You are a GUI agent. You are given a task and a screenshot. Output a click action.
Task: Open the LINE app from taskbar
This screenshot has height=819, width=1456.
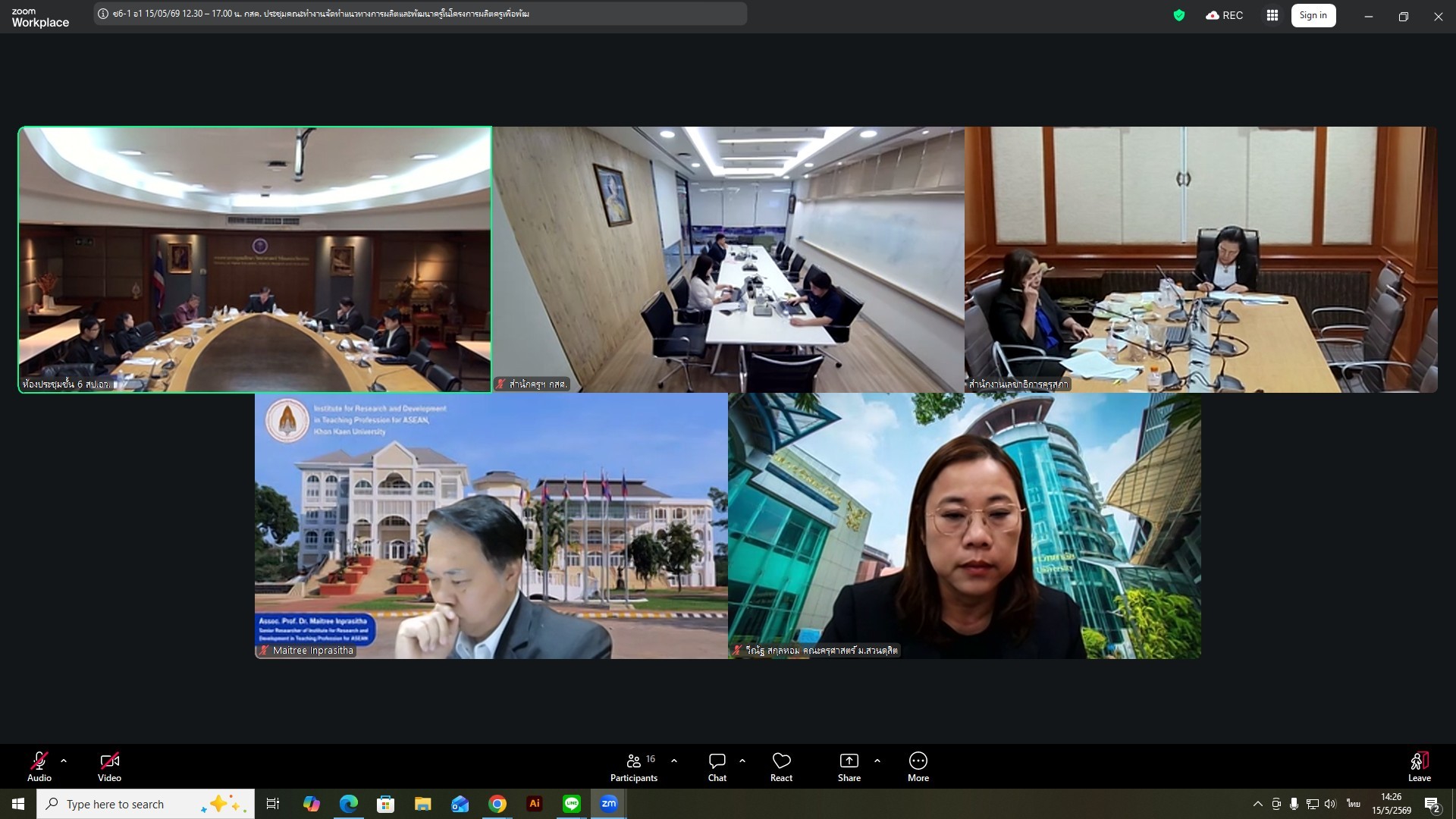coord(572,804)
